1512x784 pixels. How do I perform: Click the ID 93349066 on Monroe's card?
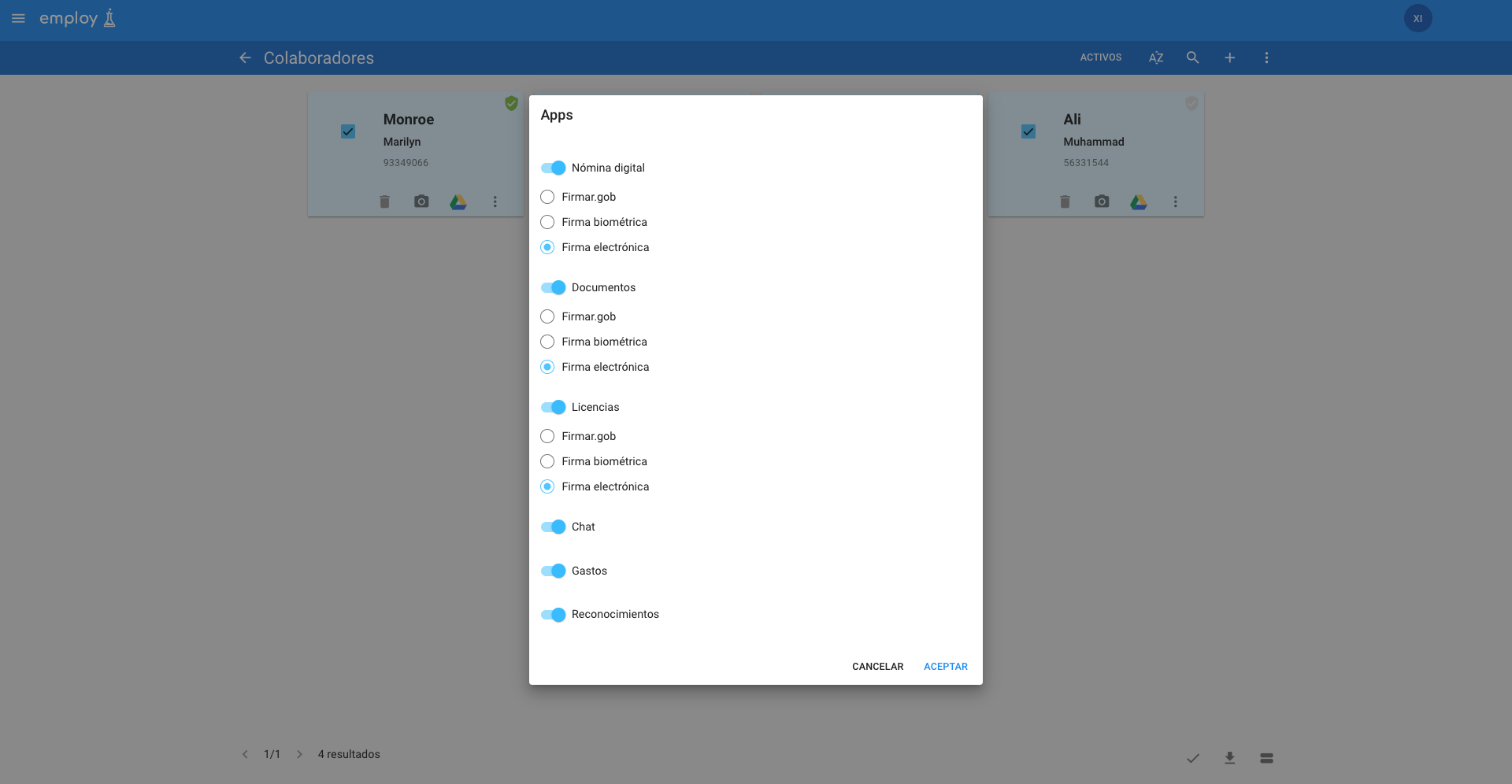pyautogui.click(x=406, y=163)
